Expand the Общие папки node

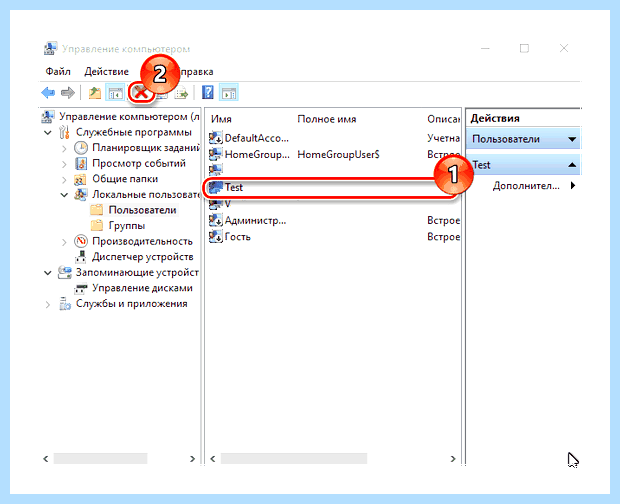click(x=64, y=179)
